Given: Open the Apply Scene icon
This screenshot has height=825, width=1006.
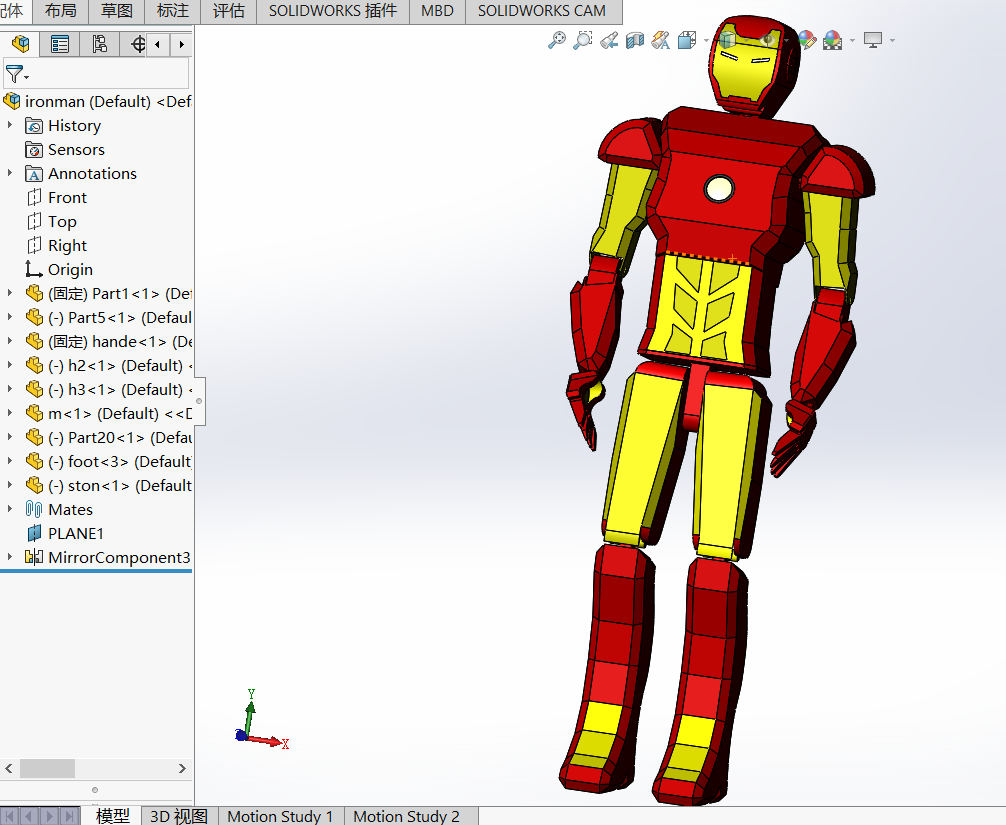Looking at the screenshot, I should pos(832,40).
